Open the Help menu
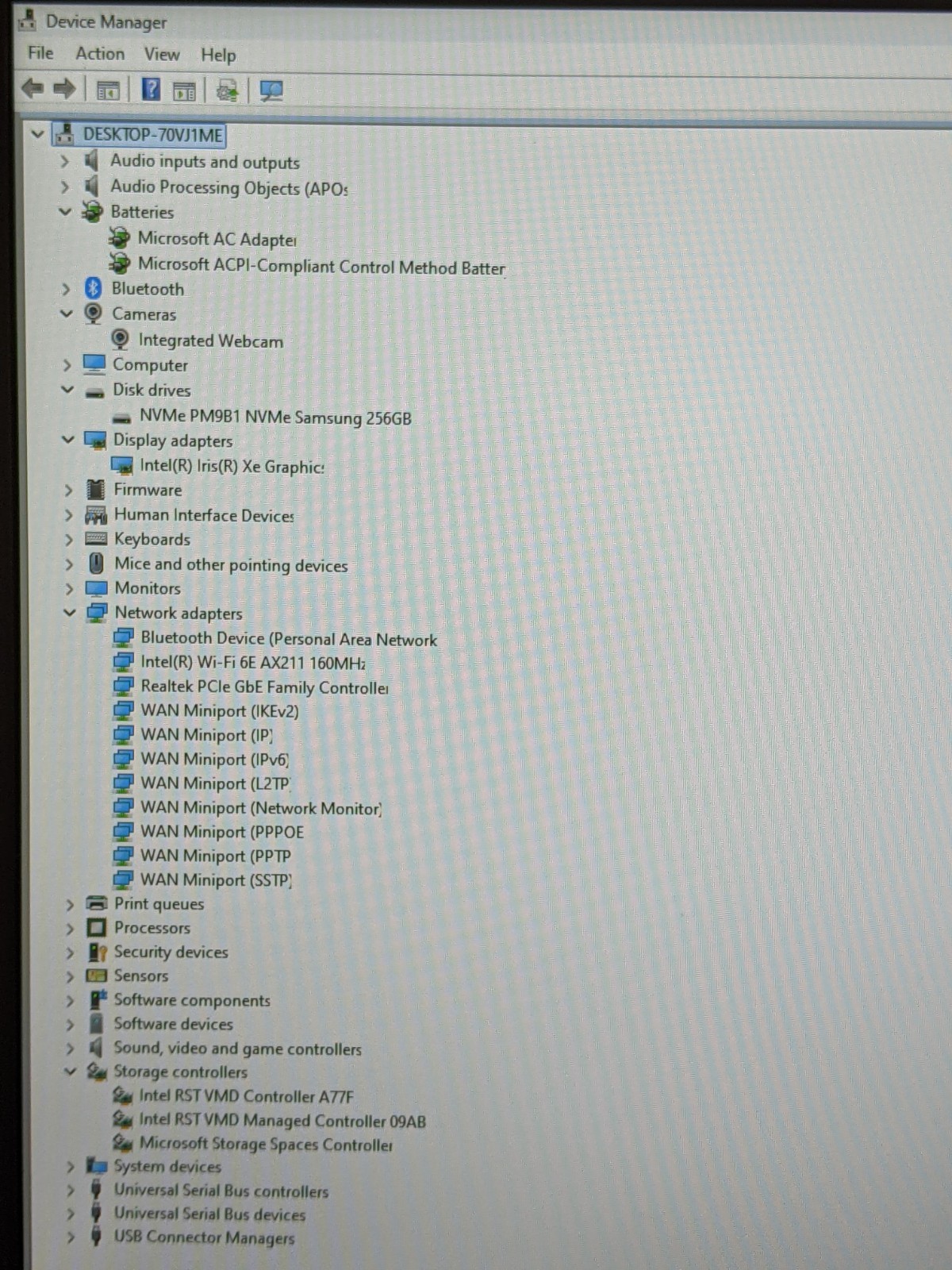Viewport: 952px width, 1270px height. tap(218, 56)
